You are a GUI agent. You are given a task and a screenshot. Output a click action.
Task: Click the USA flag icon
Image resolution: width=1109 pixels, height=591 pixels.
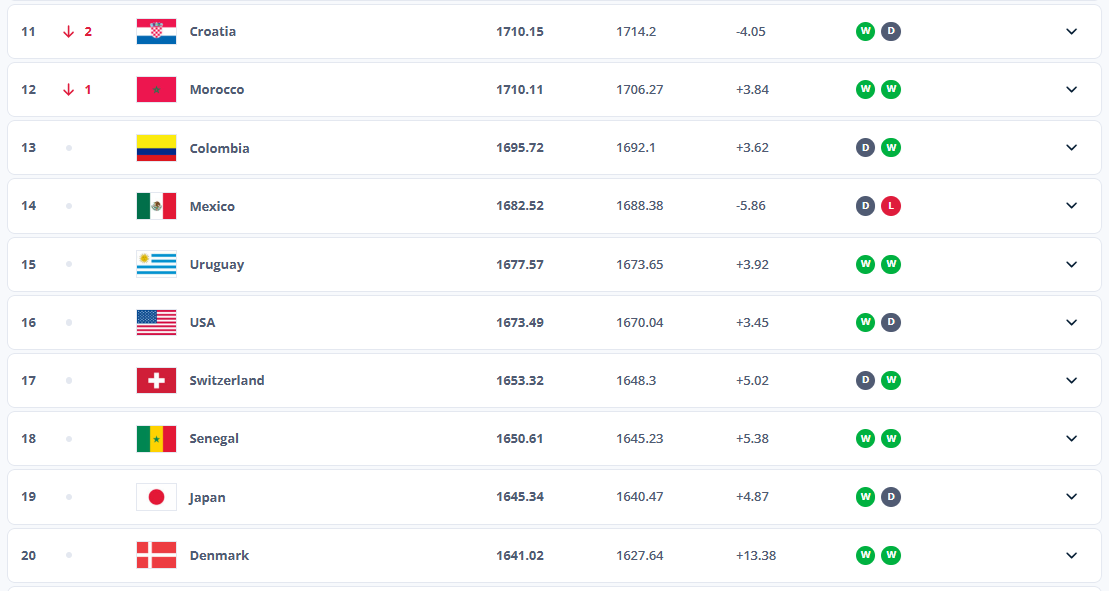click(x=156, y=322)
